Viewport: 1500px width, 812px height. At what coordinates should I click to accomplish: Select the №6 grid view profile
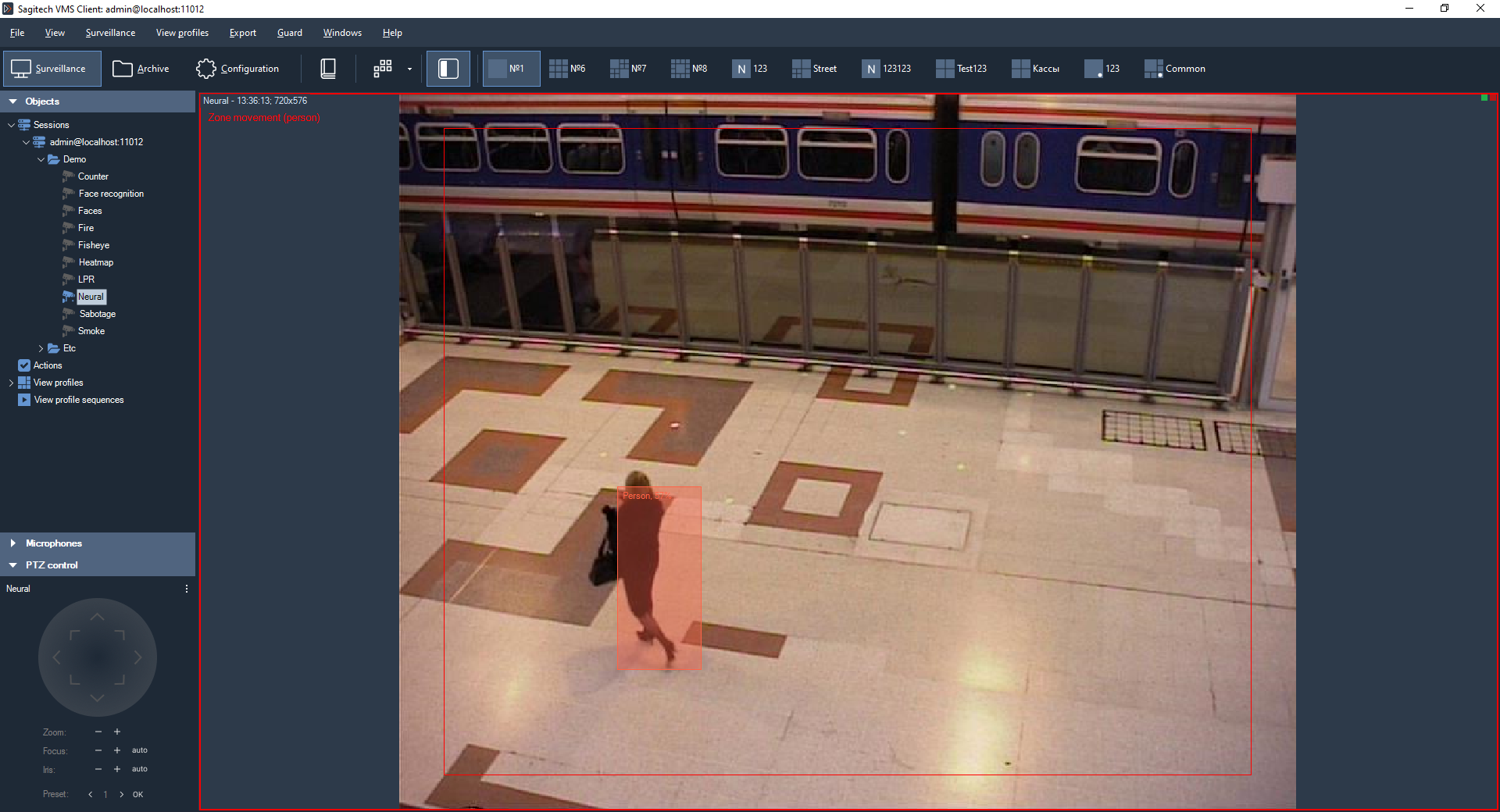click(x=567, y=69)
